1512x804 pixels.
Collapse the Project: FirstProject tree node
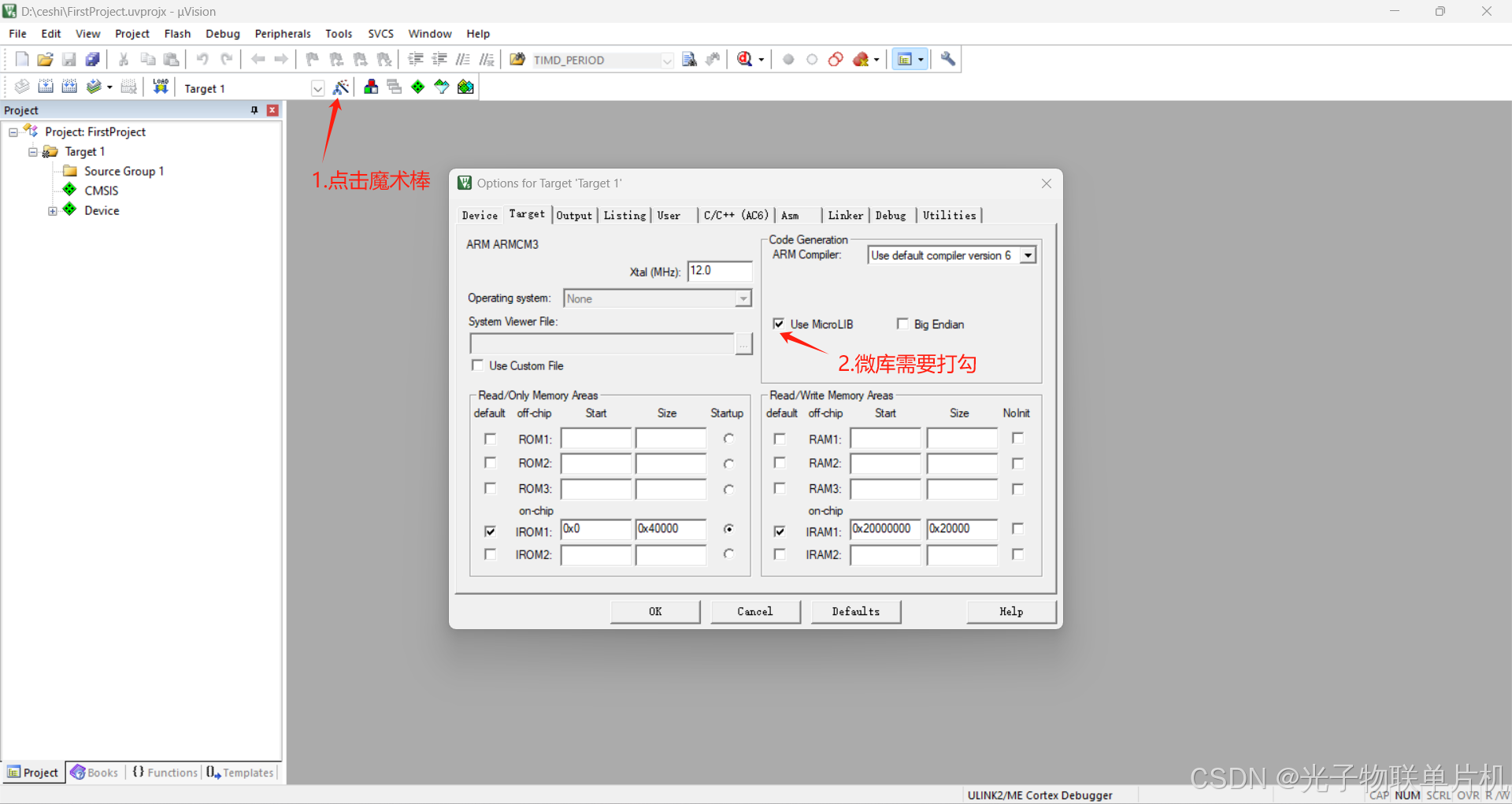click(x=13, y=132)
